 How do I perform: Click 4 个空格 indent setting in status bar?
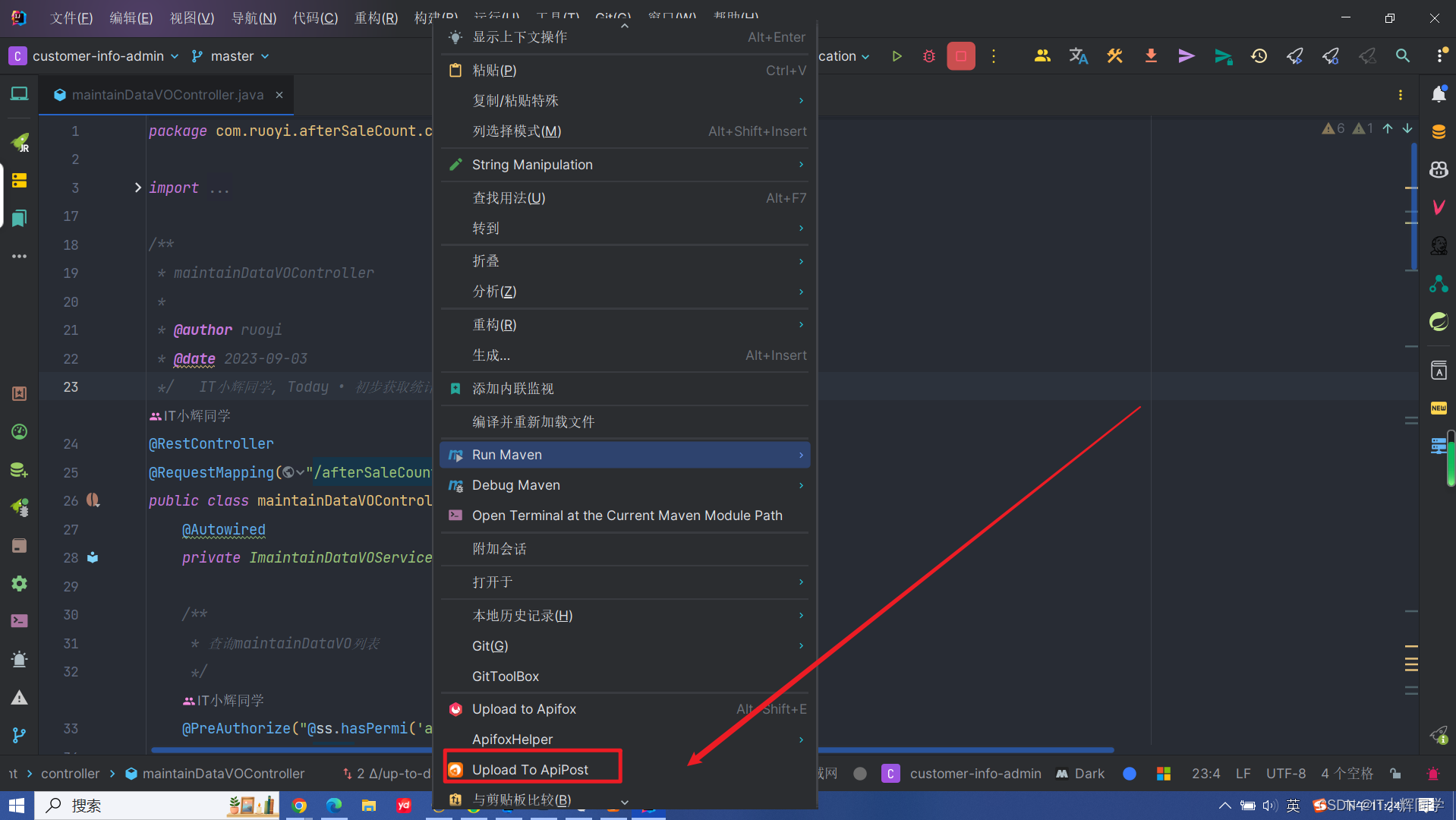(1347, 774)
